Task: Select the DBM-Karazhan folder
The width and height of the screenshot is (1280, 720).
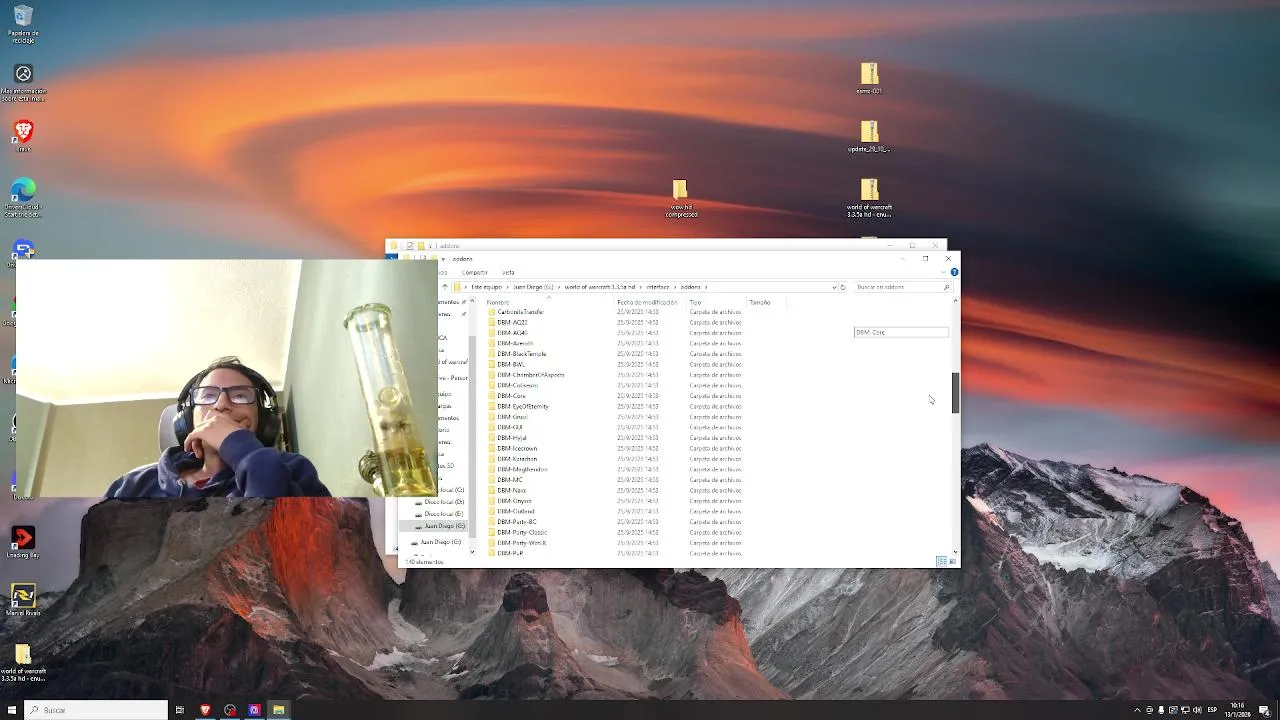Action: pos(517,459)
